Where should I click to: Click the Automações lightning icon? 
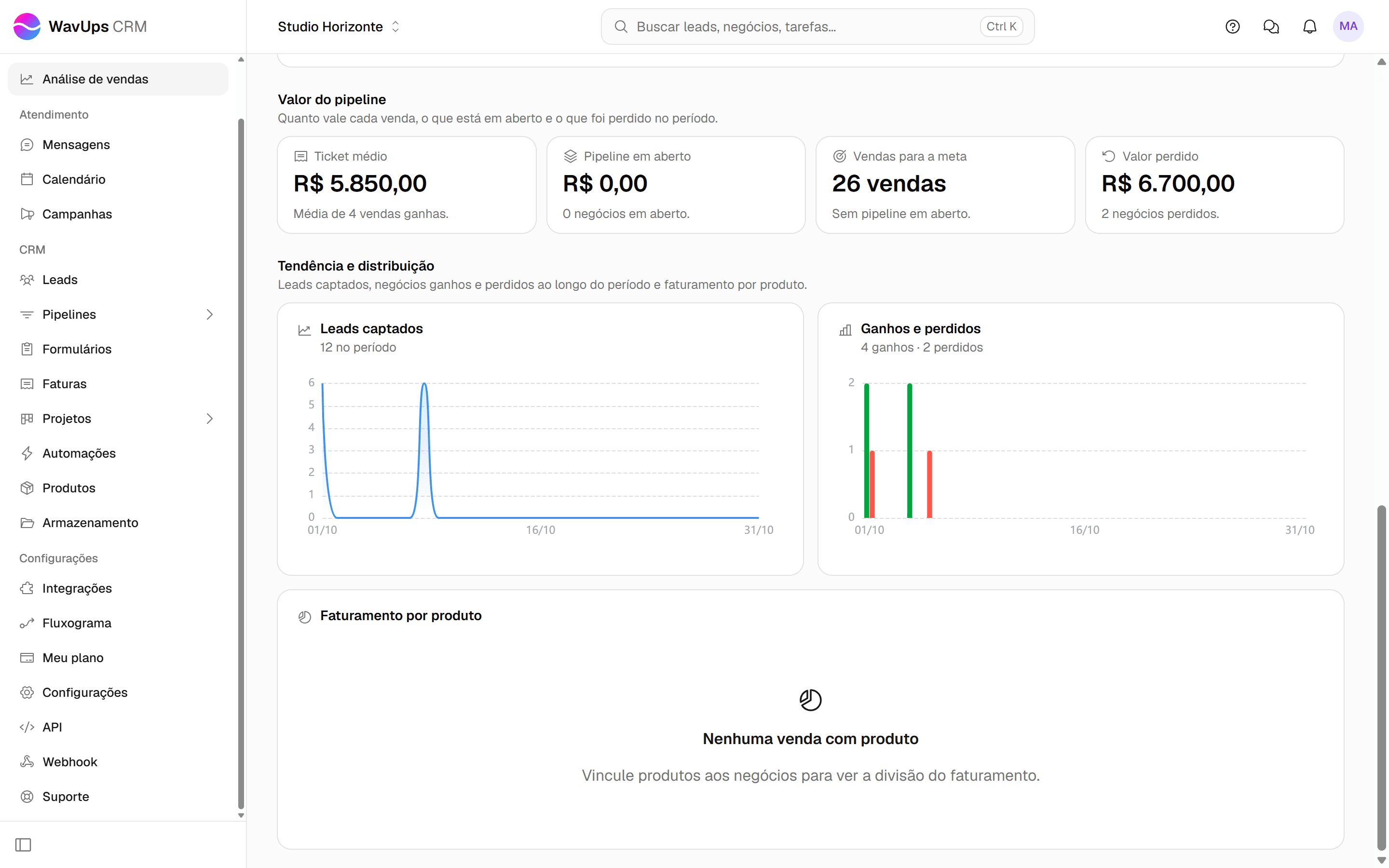click(27, 453)
